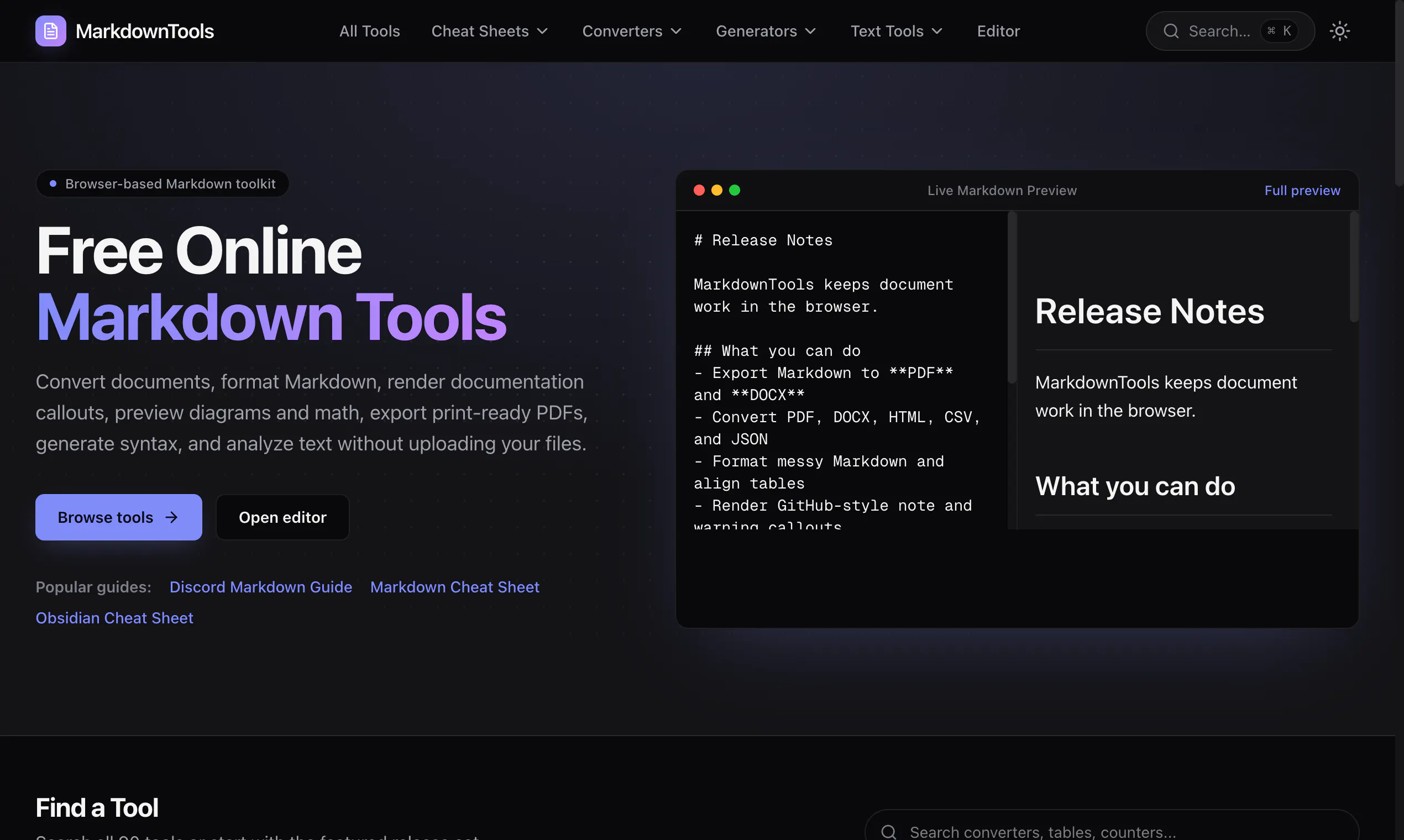
Task: Click the 'Format messy Markdown and' source line
Action: coord(819,461)
